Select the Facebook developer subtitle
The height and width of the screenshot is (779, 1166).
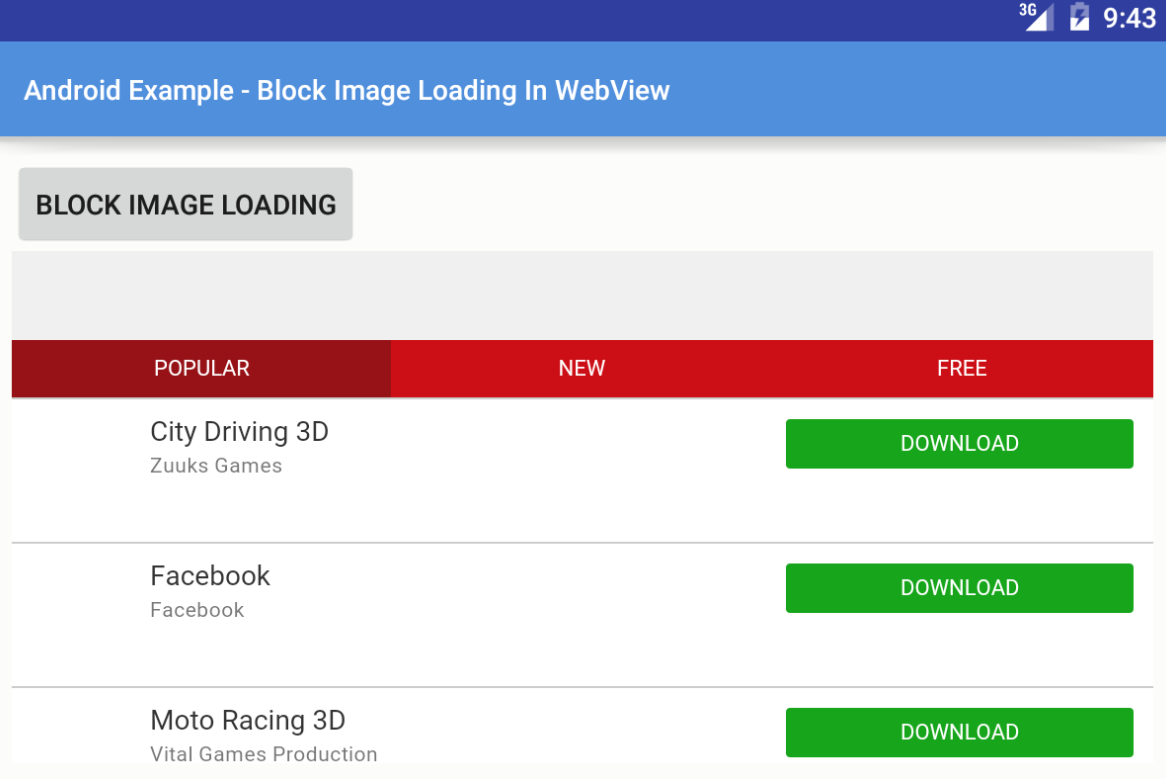pyautogui.click(x=197, y=610)
